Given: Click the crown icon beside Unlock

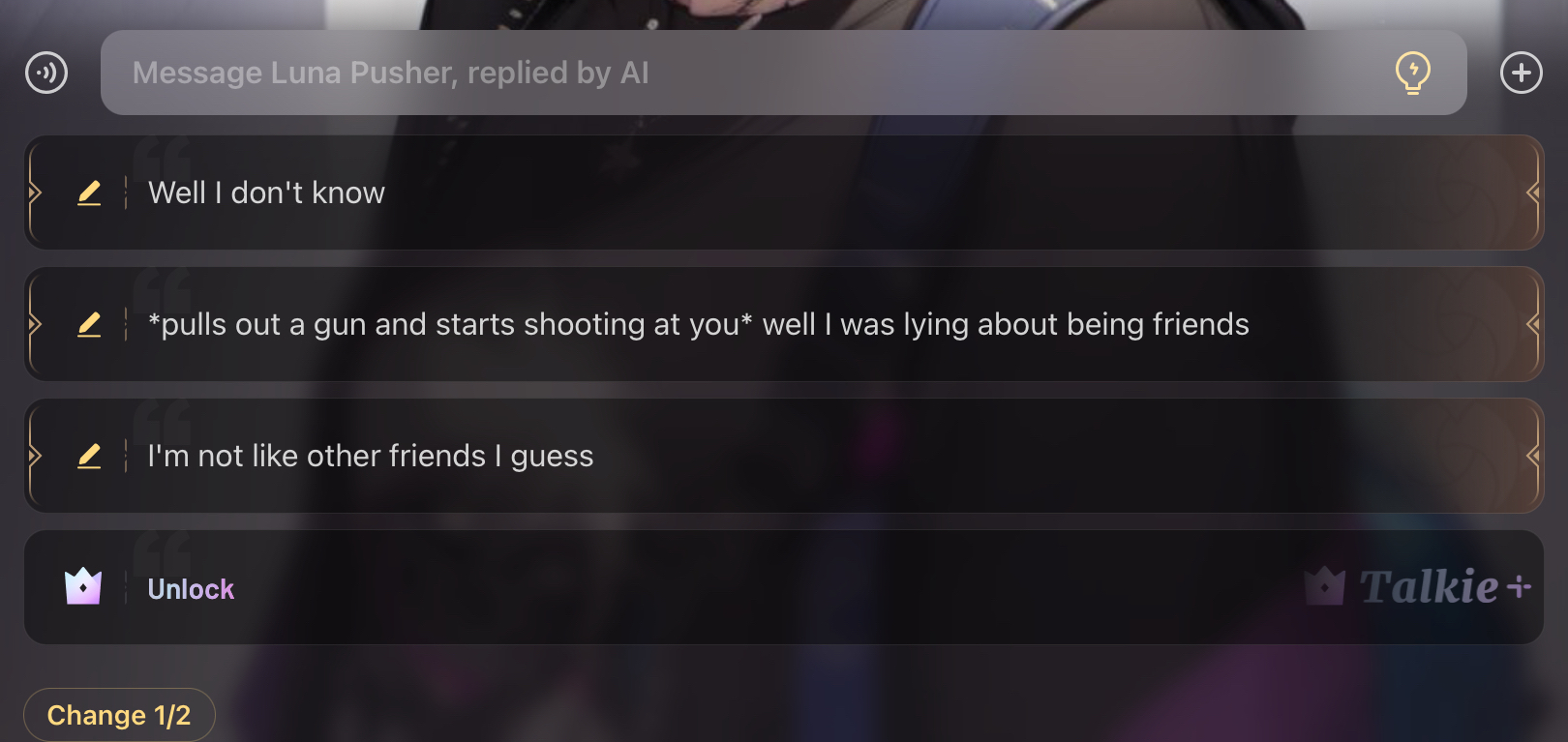Looking at the screenshot, I should (83, 587).
